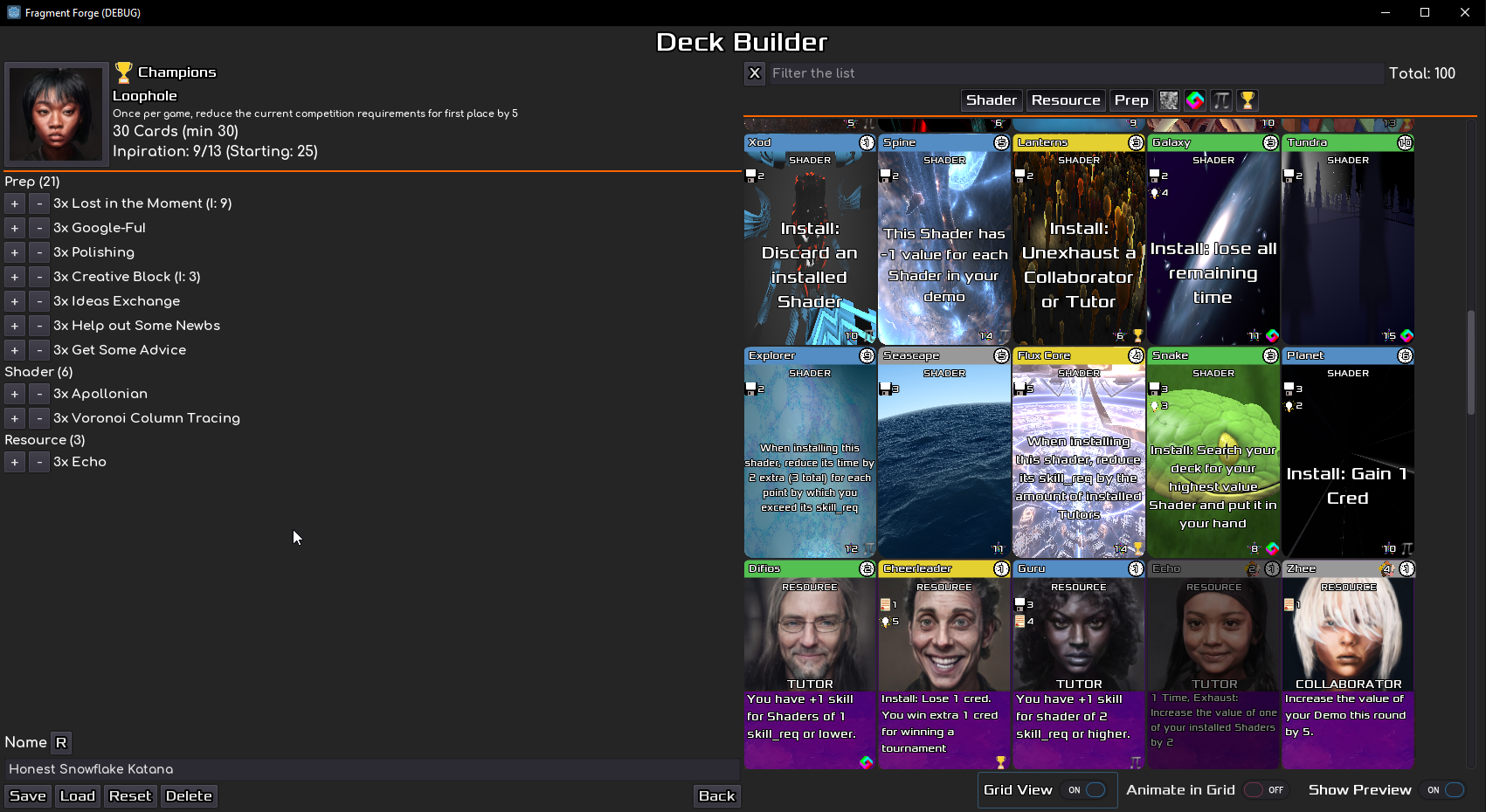1486x812 pixels.
Task: Grab the card grid vertical scrollbar
Action: pos(1471,361)
